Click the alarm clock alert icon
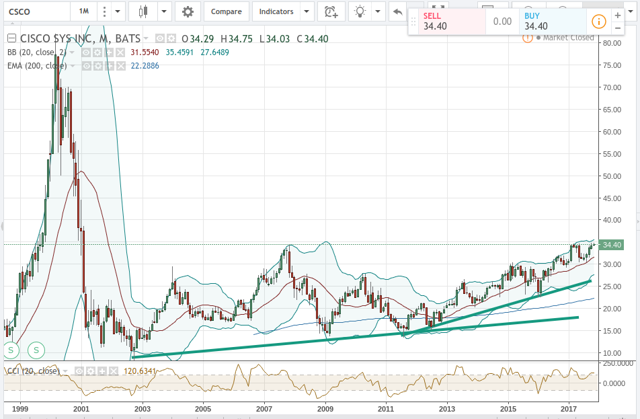This screenshot has height=419, width=640. (x=331, y=13)
